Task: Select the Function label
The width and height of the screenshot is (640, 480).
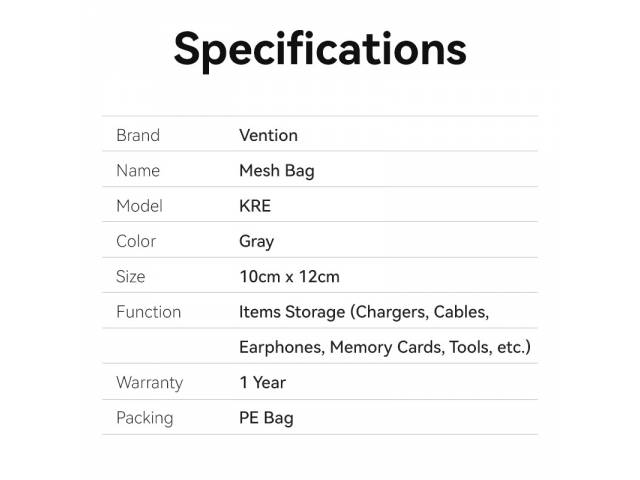Action: pos(149,312)
